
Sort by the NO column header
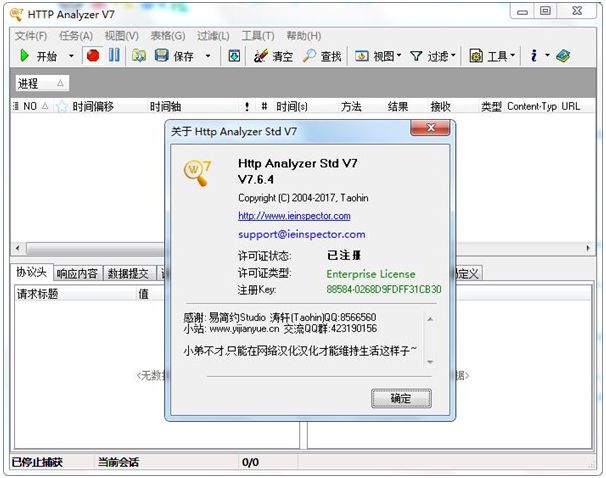pos(36,106)
